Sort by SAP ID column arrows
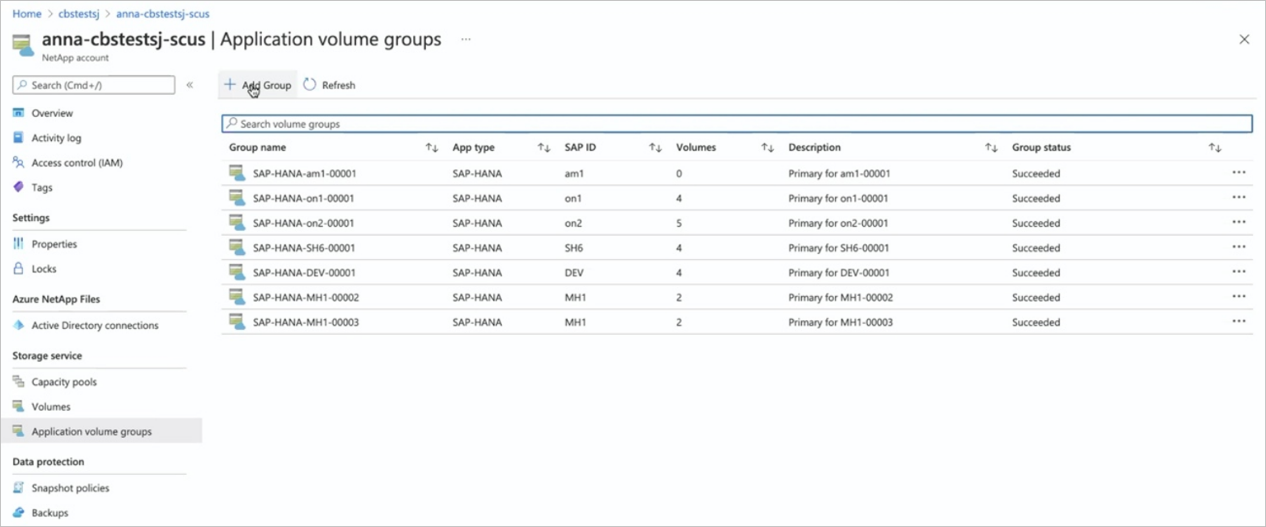 pos(656,148)
